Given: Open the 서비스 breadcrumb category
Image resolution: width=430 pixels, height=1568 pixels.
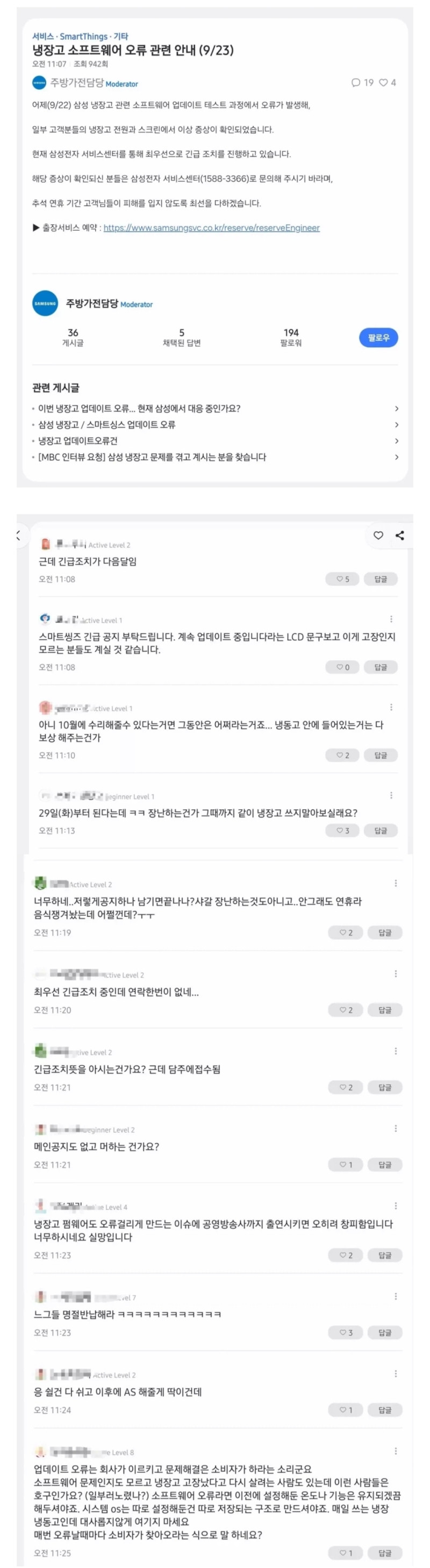Looking at the screenshot, I should tap(42, 37).
